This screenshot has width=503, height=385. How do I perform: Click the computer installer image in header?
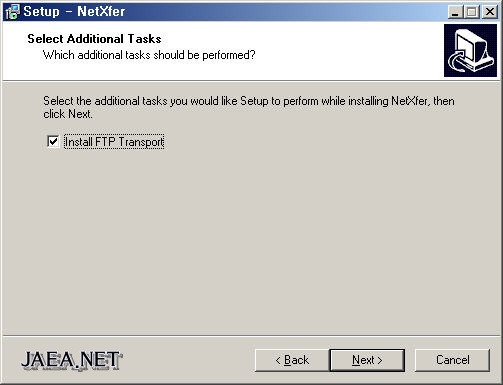pyautogui.click(x=470, y=50)
